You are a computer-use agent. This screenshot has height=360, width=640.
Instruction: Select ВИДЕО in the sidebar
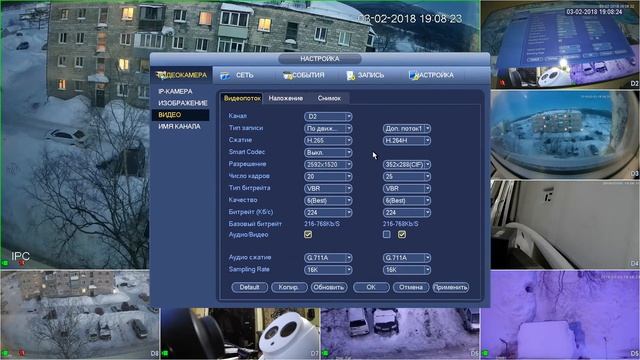(180, 115)
